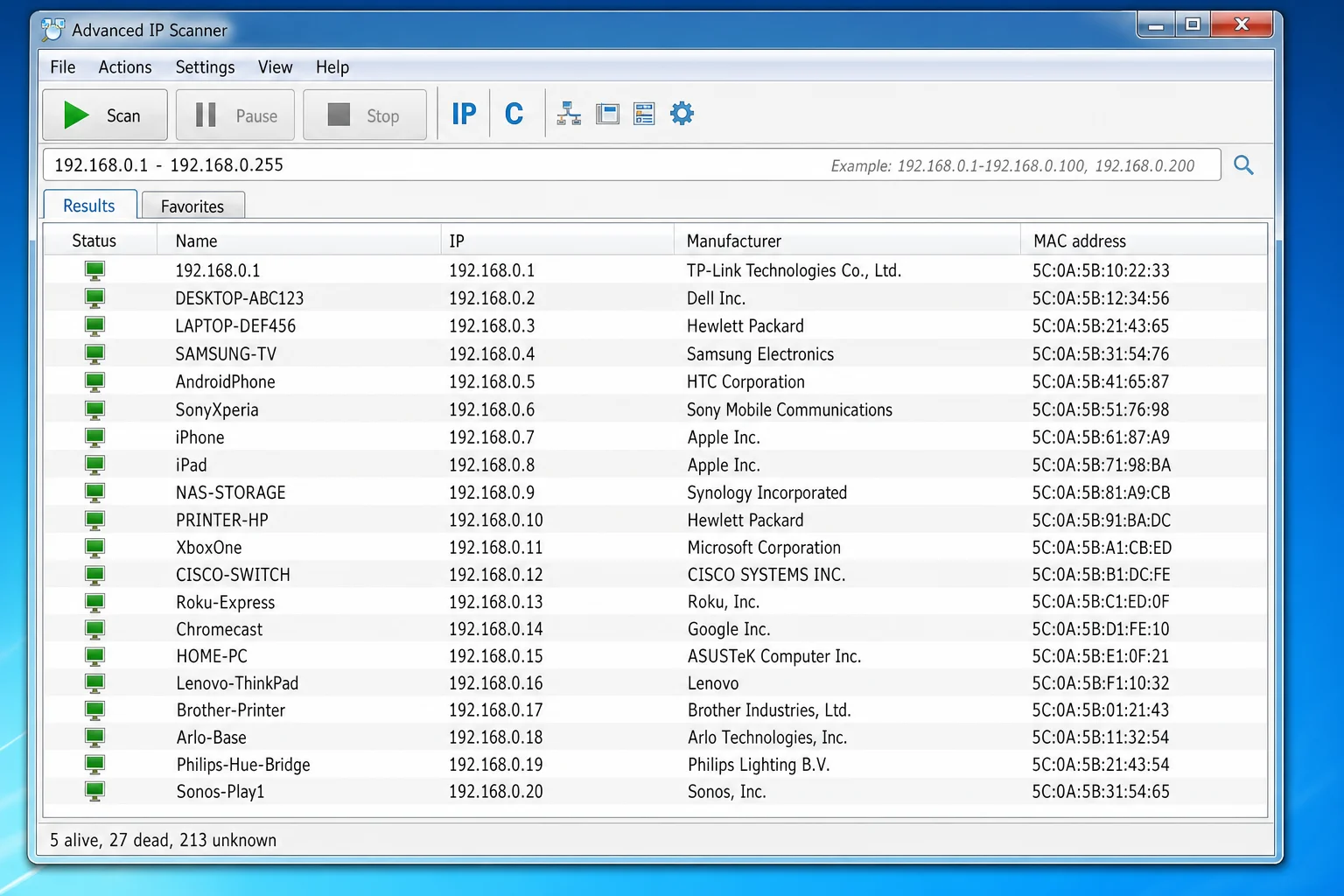The image size is (1344, 896).
Task: Sort by the IP column header
Action: tap(557, 241)
